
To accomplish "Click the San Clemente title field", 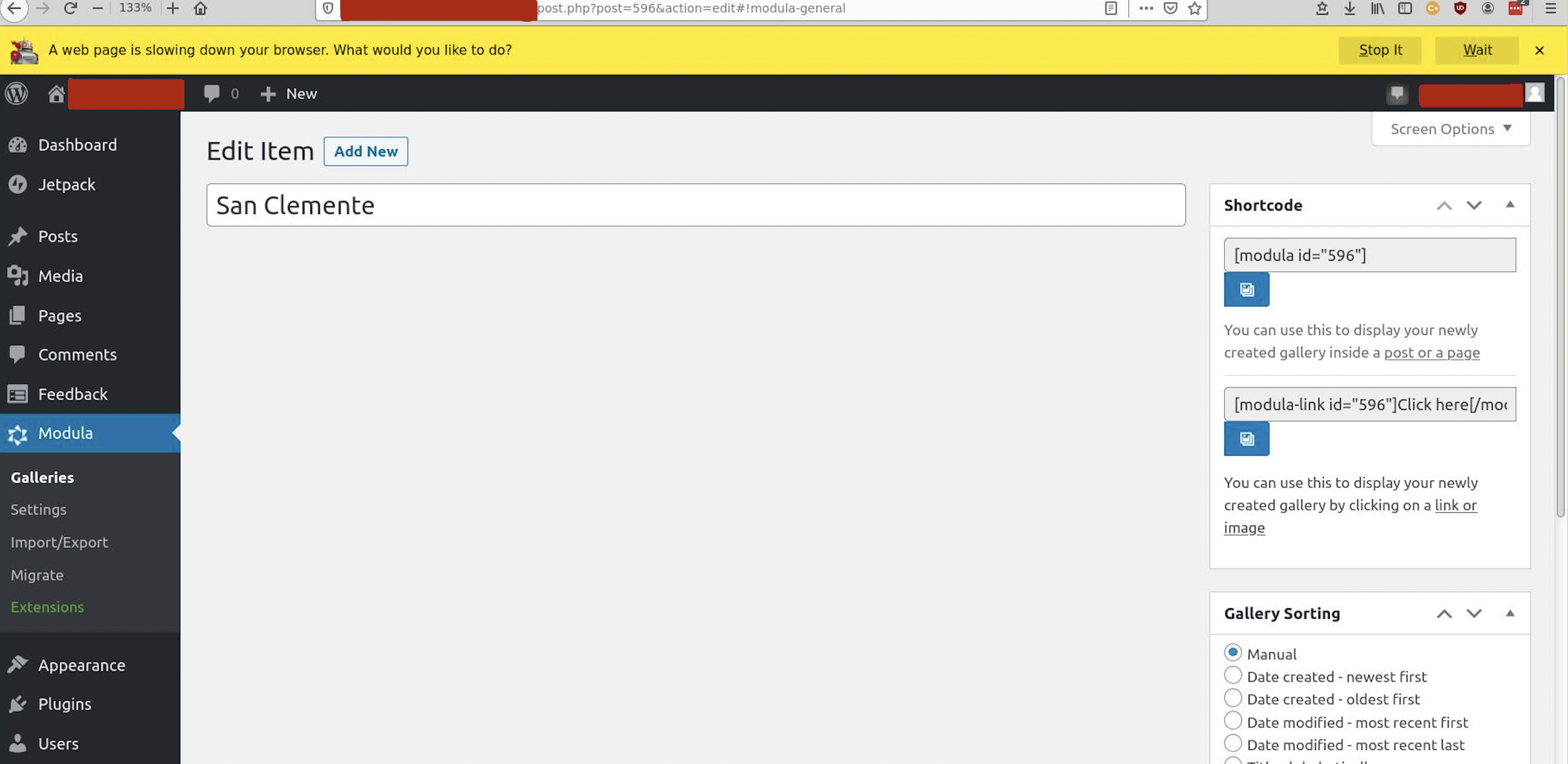I will point(695,205).
